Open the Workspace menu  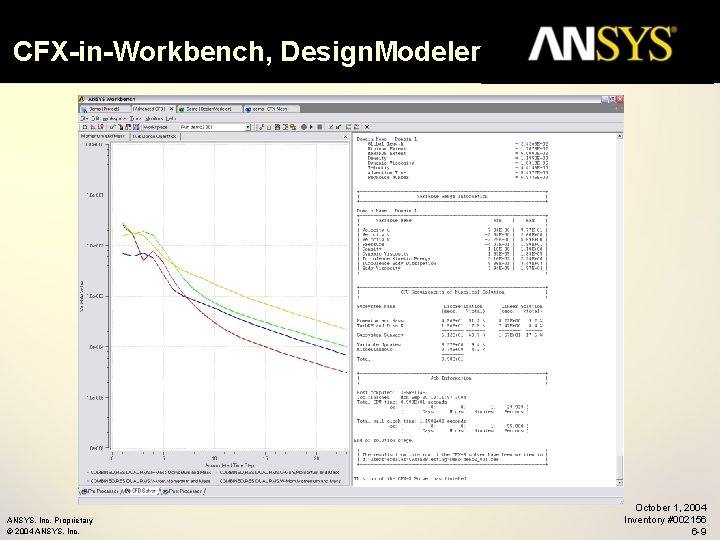[x=114, y=118]
